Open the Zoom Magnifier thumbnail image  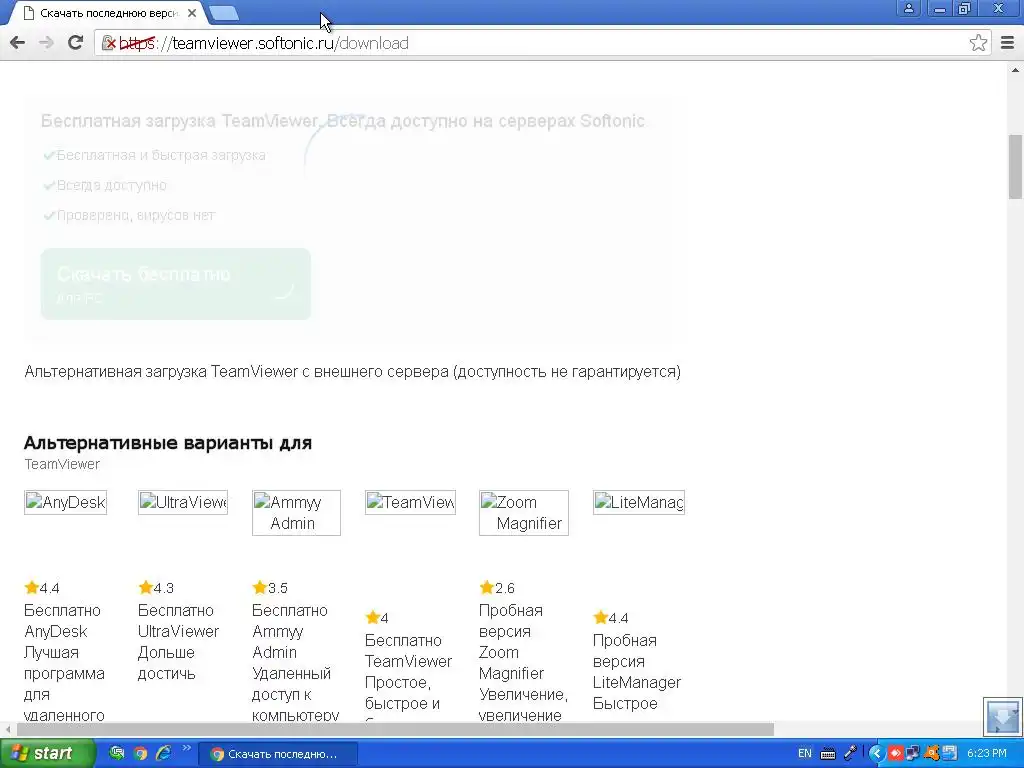point(524,513)
